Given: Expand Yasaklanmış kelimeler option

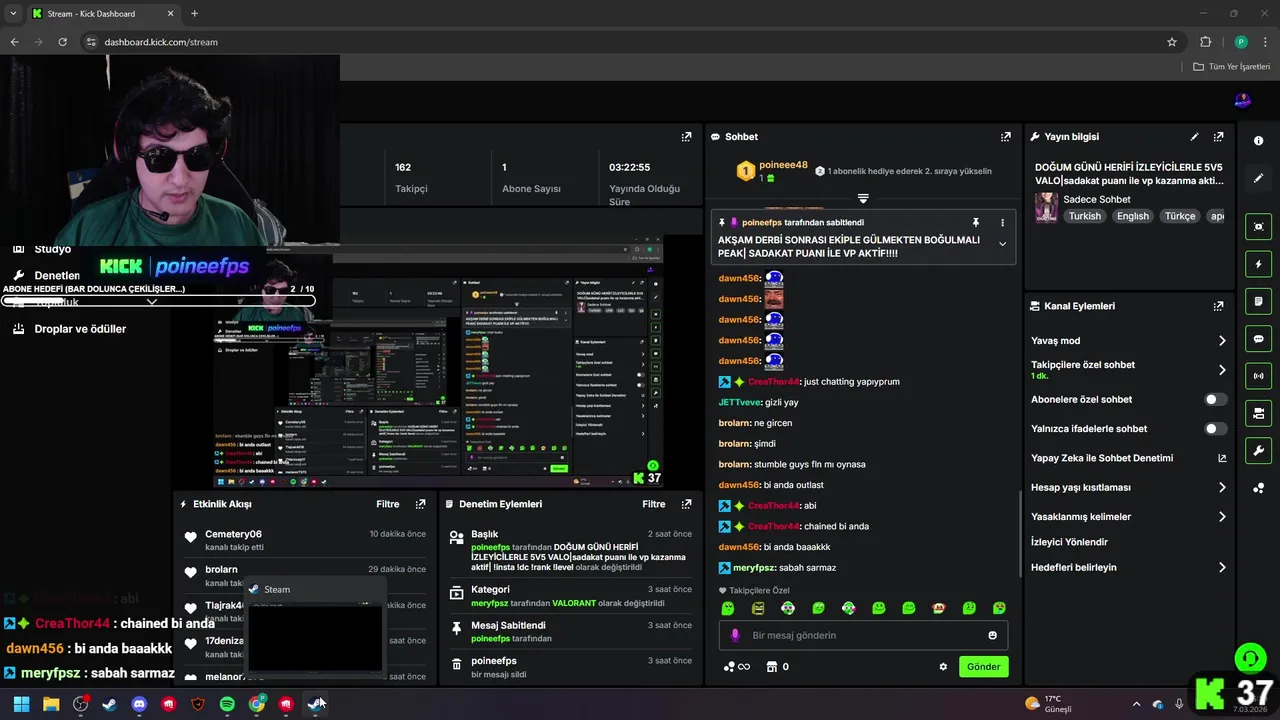Looking at the screenshot, I should pyautogui.click(x=1128, y=517).
